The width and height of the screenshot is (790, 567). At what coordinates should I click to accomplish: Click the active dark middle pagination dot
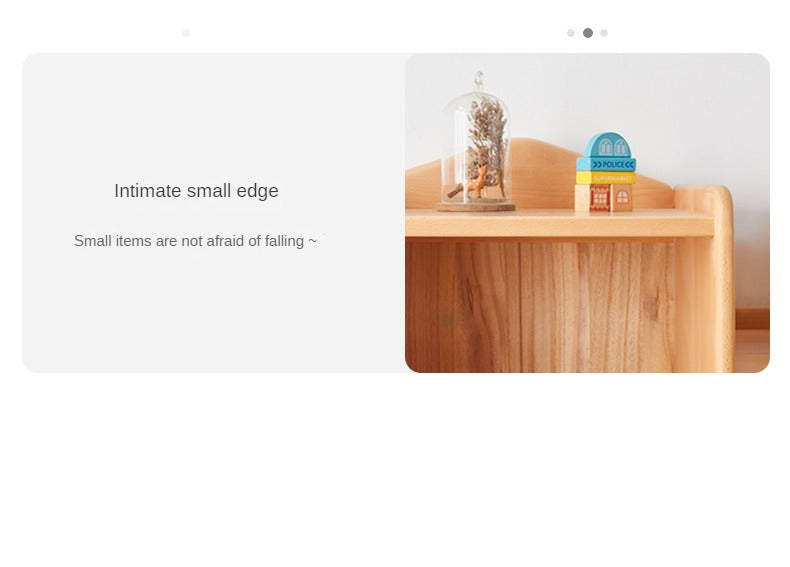click(587, 33)
